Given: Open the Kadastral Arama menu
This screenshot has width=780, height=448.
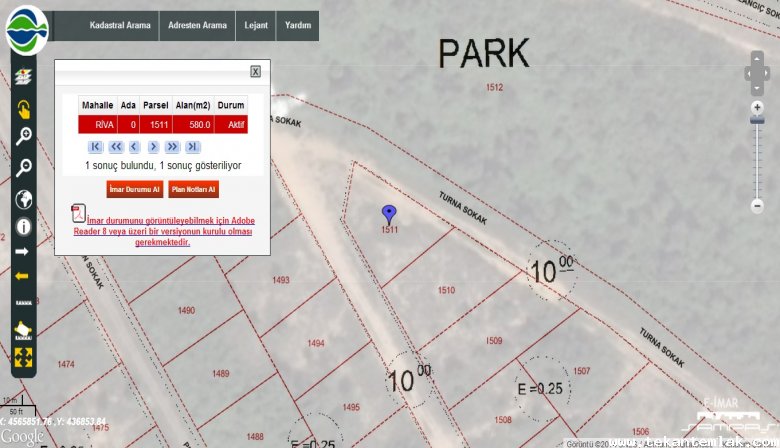Looking at the screenshot, I should (120, 25).
